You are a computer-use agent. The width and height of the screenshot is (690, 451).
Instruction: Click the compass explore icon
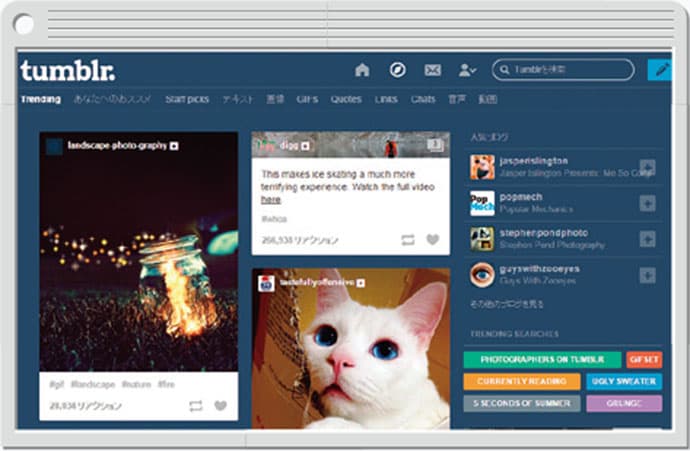tap(397, 70)
